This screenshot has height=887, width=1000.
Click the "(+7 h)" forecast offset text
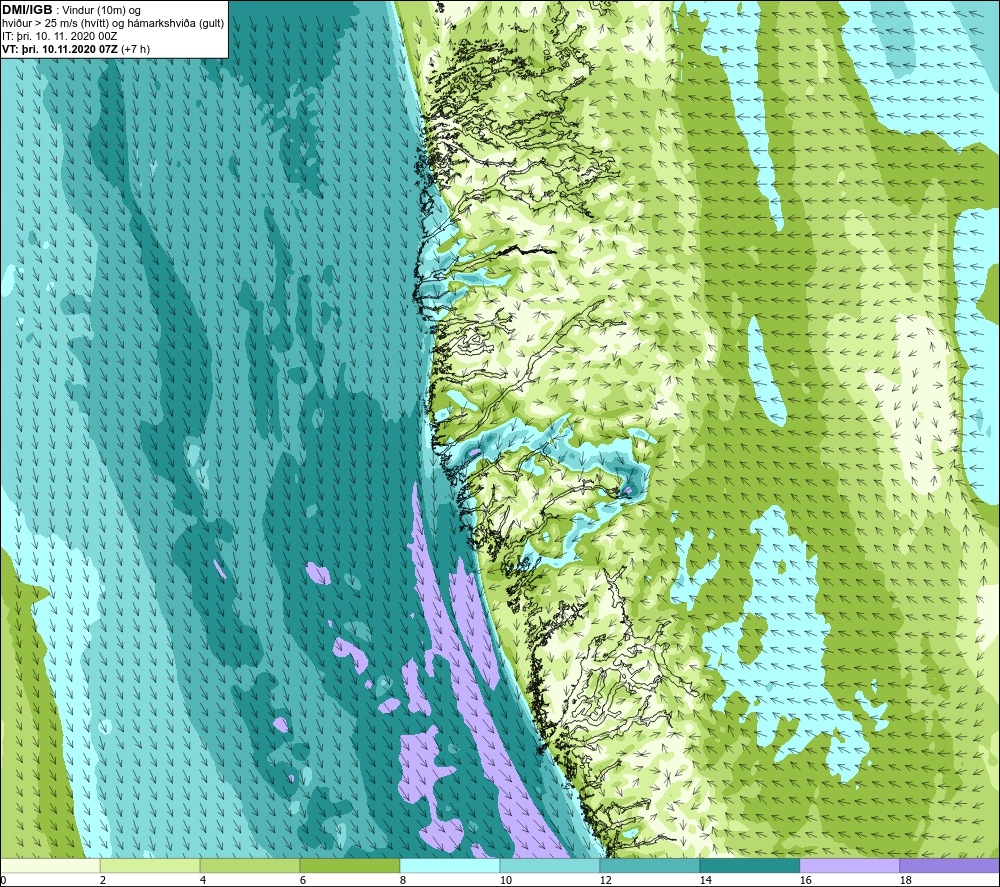tap(135, 49)
